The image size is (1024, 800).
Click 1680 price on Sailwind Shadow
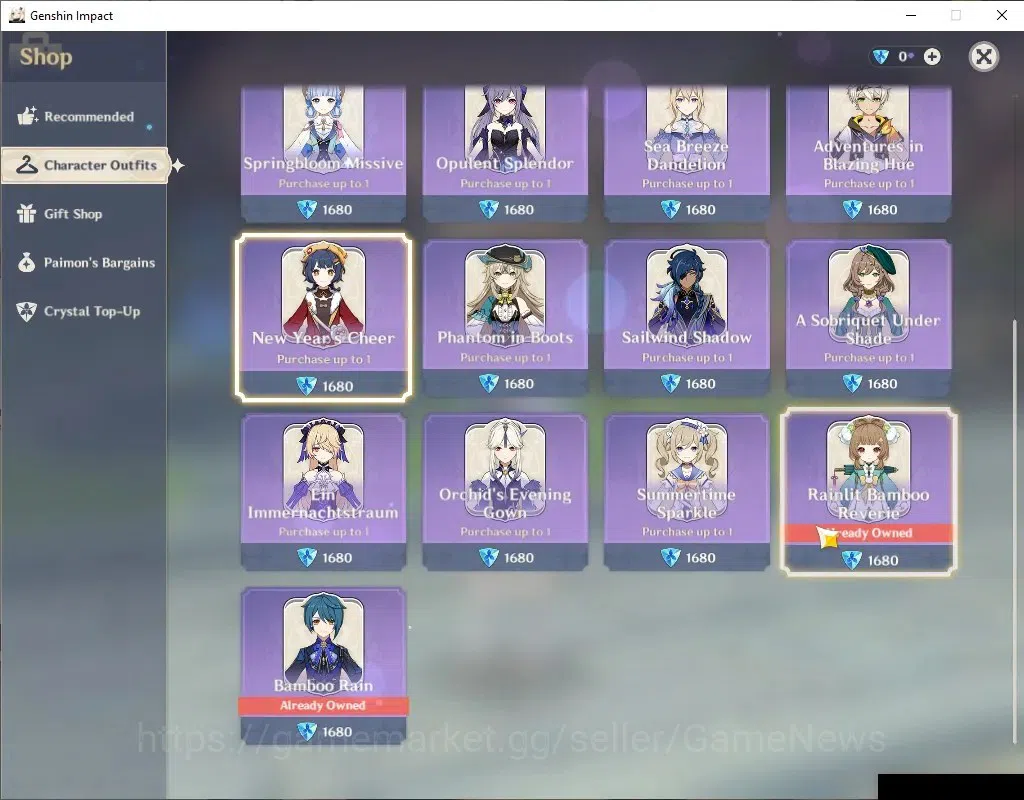coord(700,384)
